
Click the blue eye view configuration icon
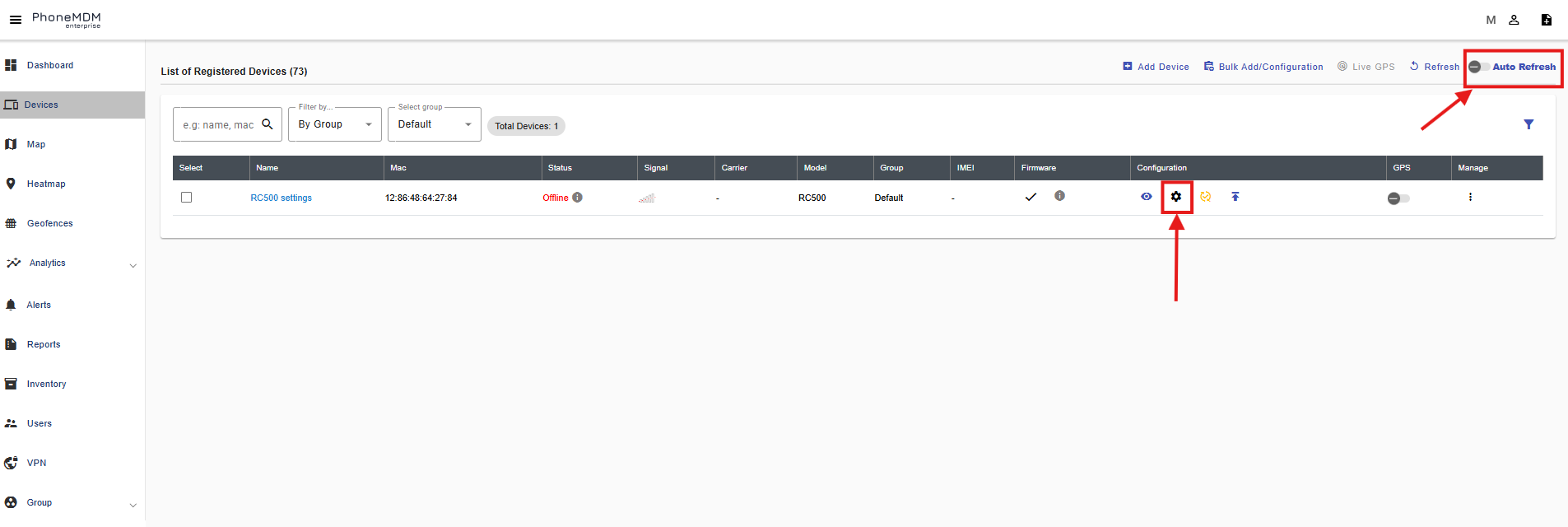tap(1146, 197)
